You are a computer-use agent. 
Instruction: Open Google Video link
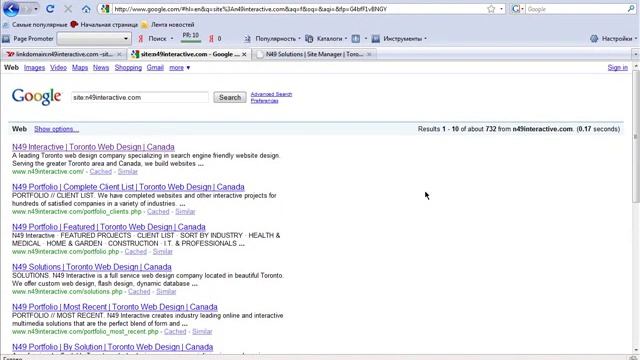(58, 68)
